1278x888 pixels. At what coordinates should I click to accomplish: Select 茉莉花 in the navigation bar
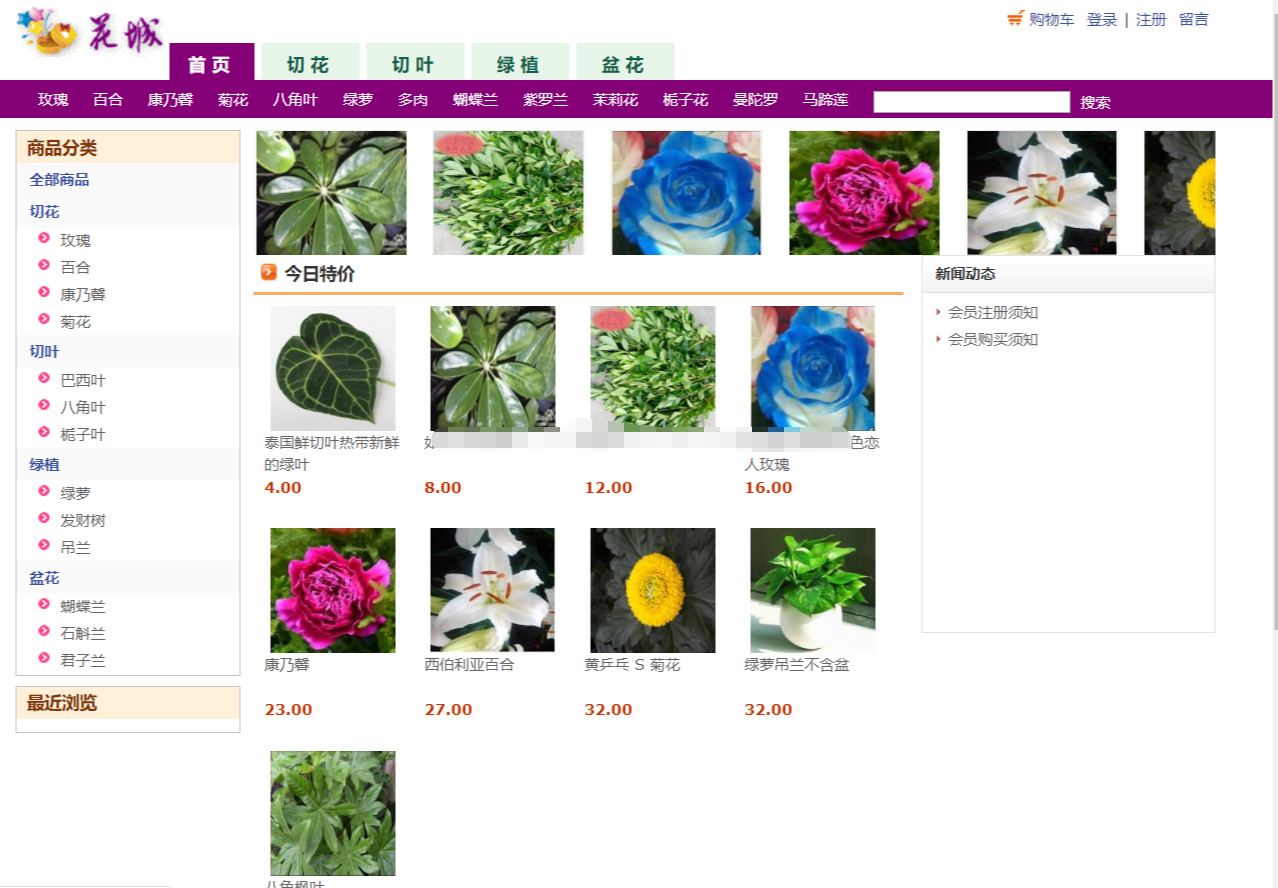(615, 100)
